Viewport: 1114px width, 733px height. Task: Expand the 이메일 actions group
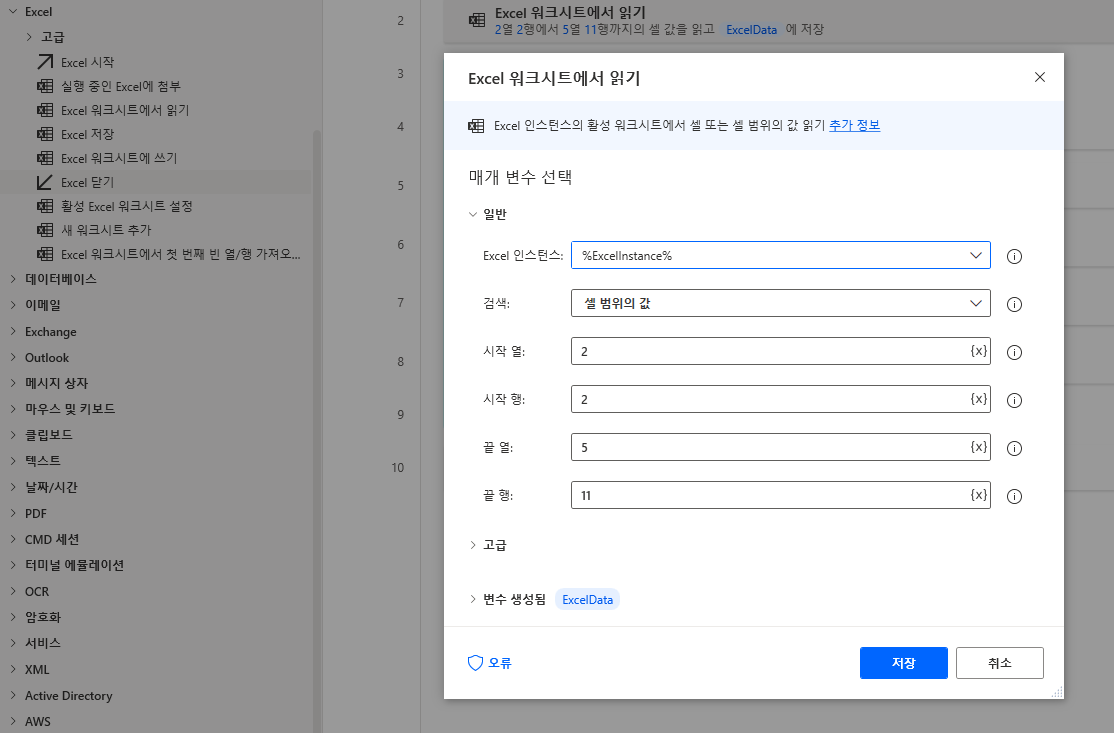(13, 305)
